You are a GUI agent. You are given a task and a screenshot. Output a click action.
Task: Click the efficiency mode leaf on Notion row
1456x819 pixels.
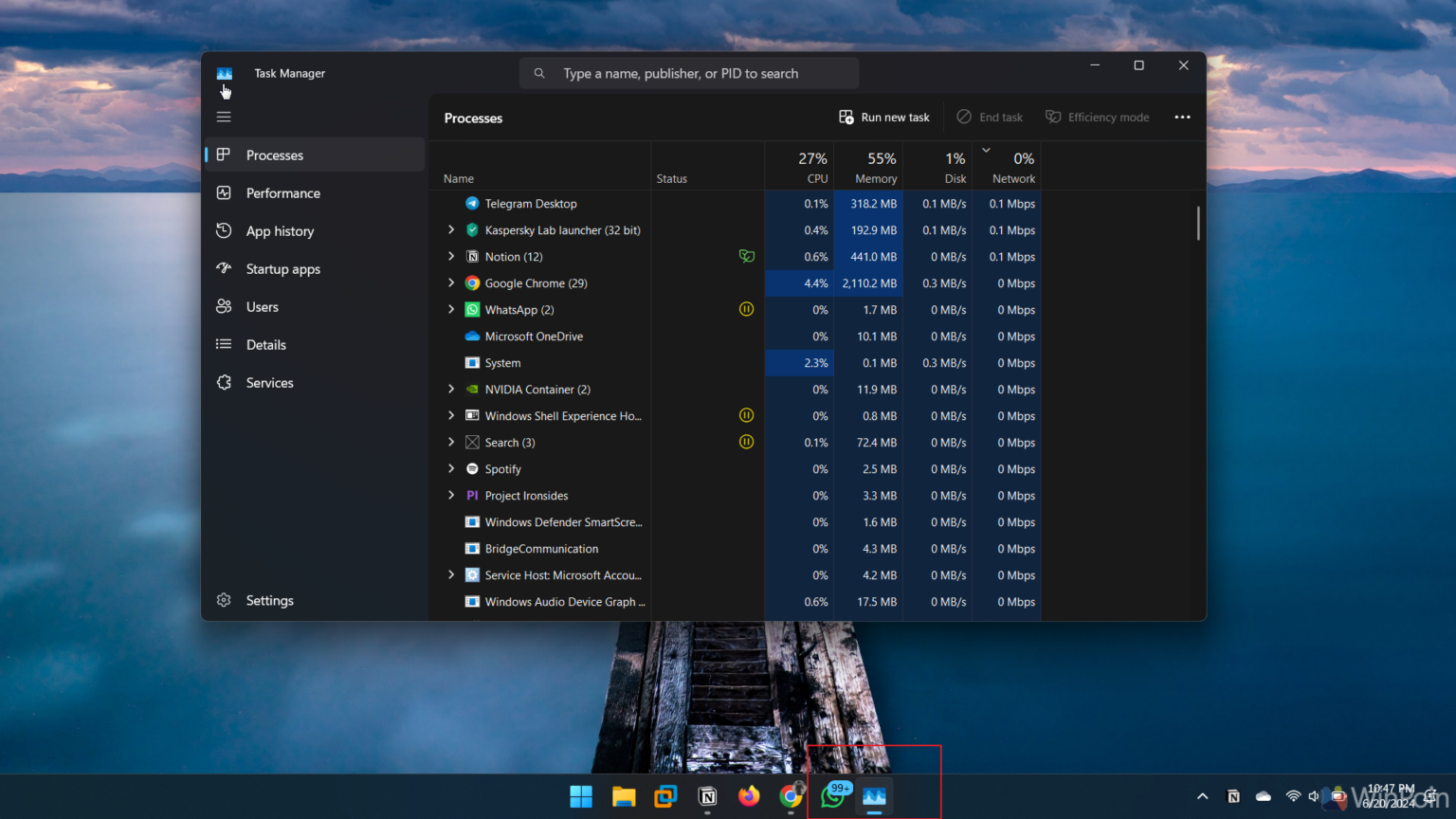pos(746,256)
